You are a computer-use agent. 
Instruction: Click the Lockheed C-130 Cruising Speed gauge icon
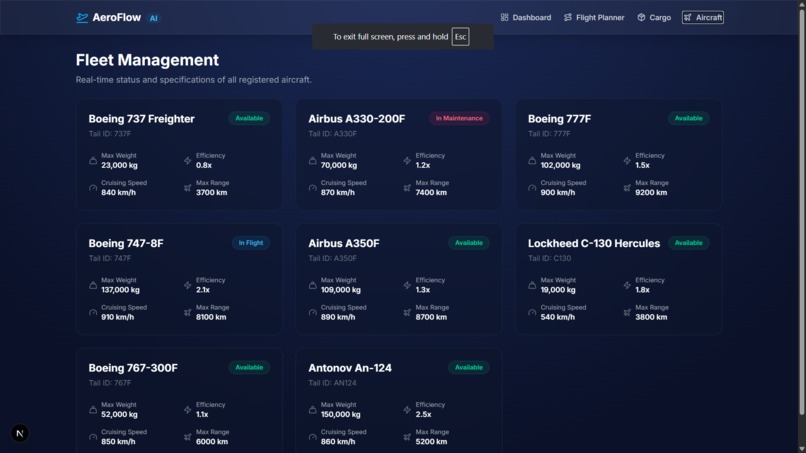(x=532, y=312)
